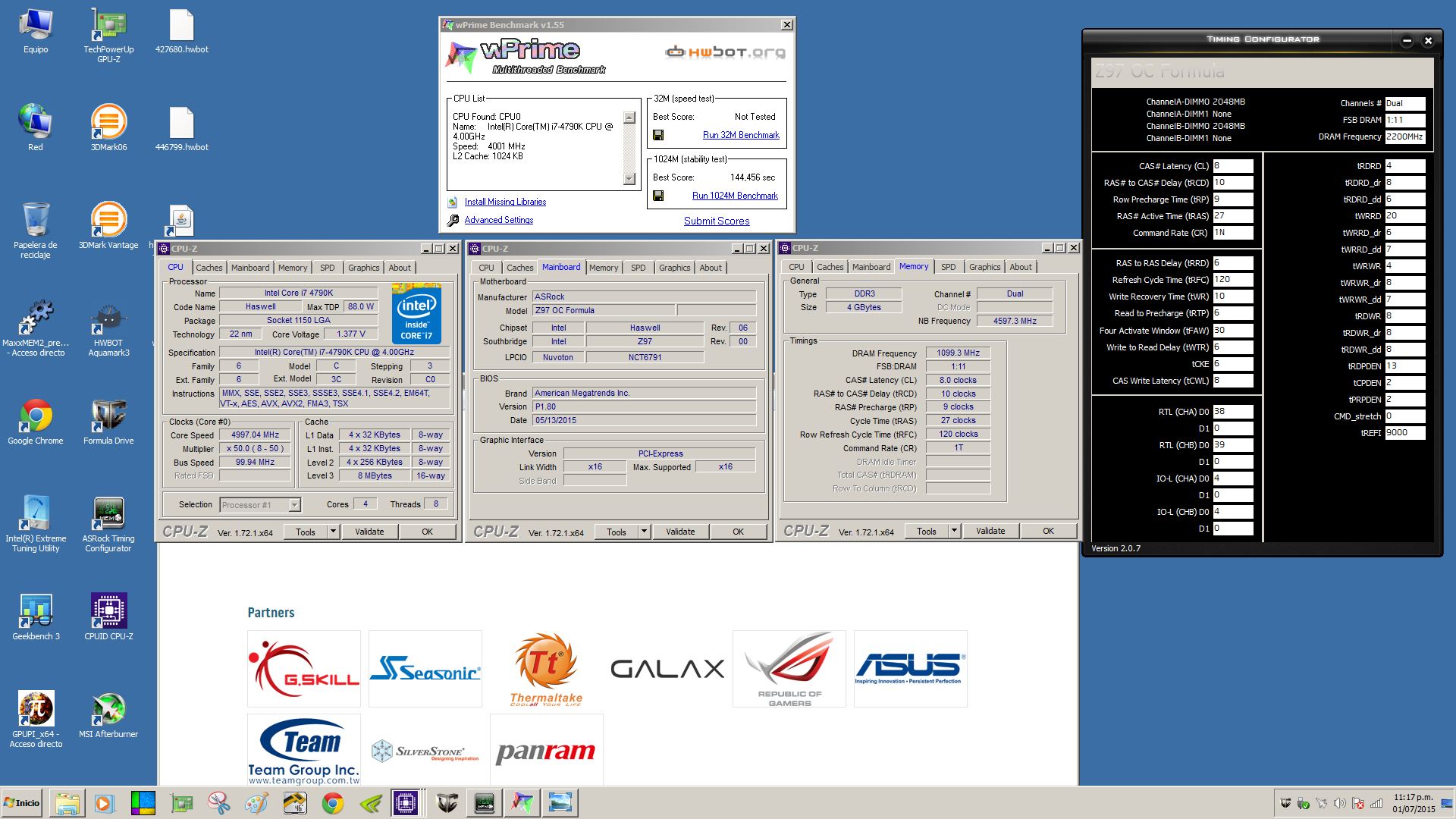Click the Inicio start button
Viewport: 1456px width, 819px height.
pyautogui.click(x=22, y=802)
